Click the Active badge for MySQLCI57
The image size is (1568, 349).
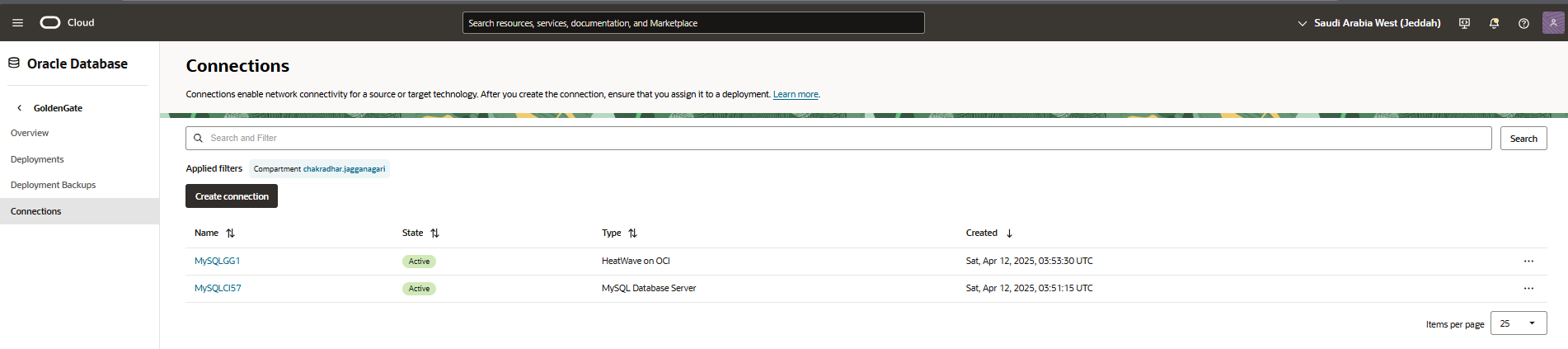[x=419, y=289]
